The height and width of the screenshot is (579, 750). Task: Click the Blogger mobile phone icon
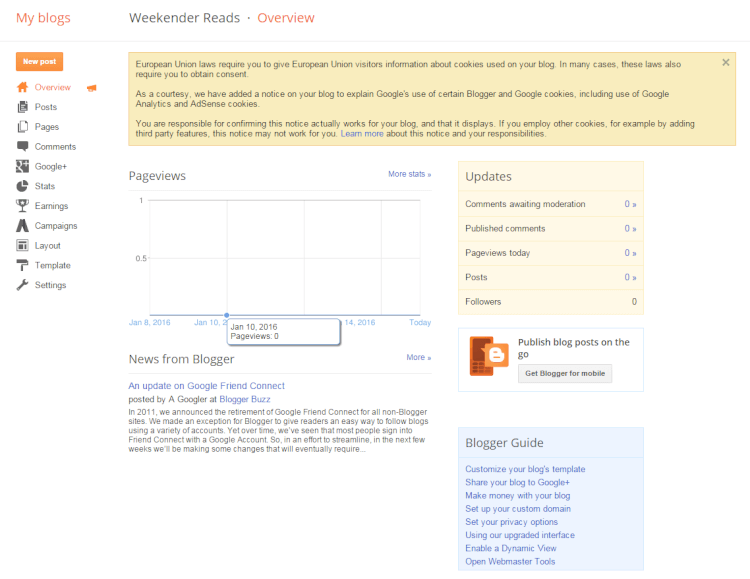(x=488, y=356)
